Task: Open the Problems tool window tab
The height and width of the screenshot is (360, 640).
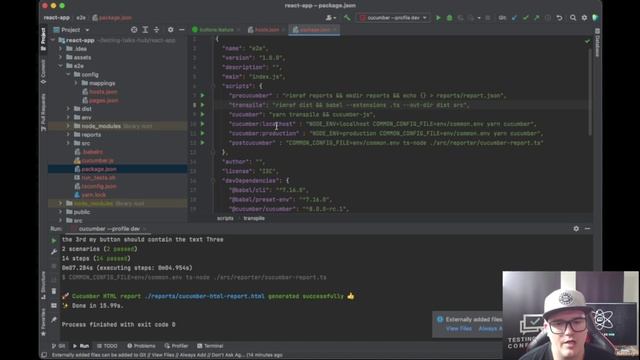Action: (x=141, y=346)
